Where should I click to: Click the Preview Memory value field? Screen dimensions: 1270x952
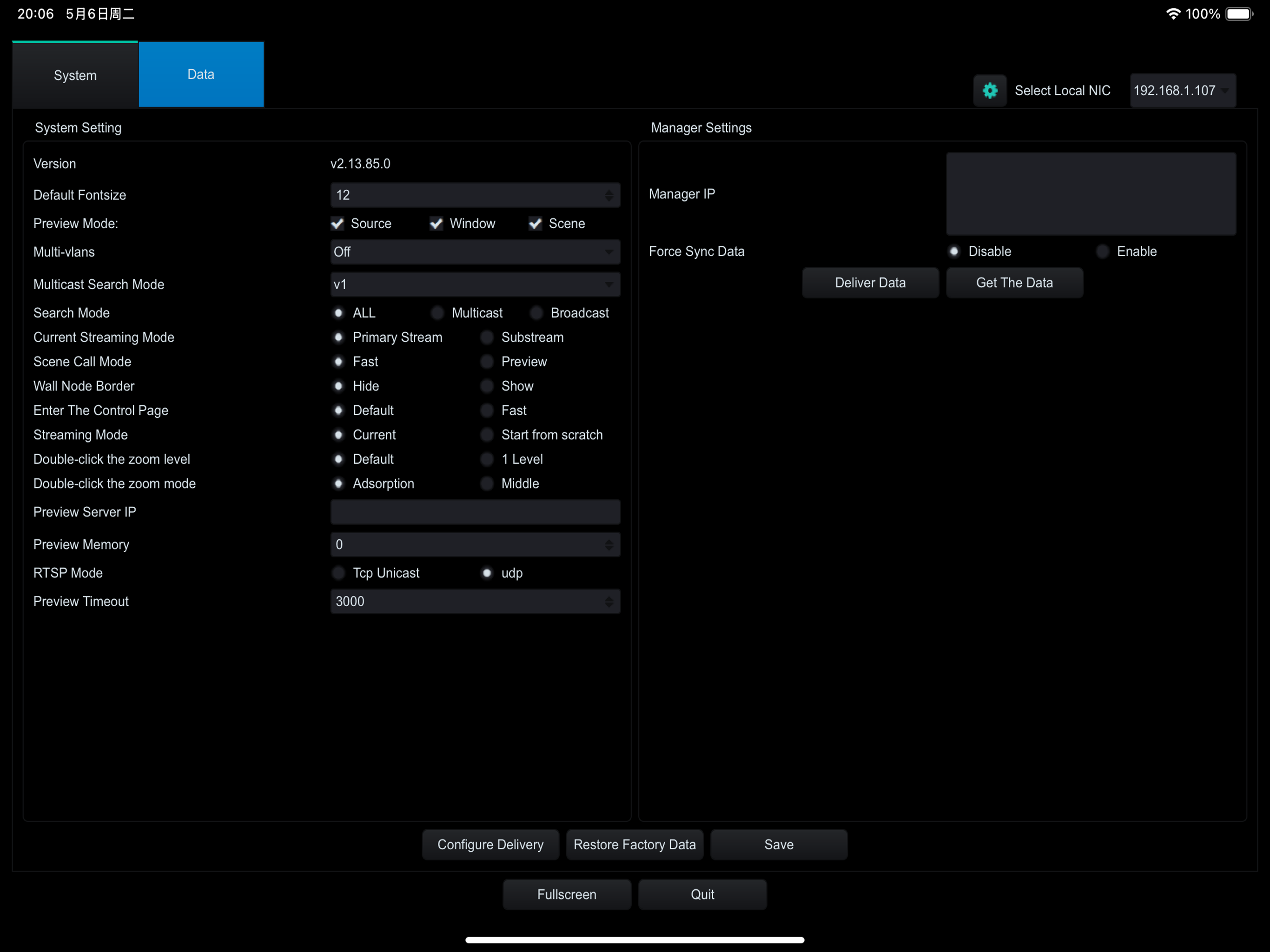point(475,544)
